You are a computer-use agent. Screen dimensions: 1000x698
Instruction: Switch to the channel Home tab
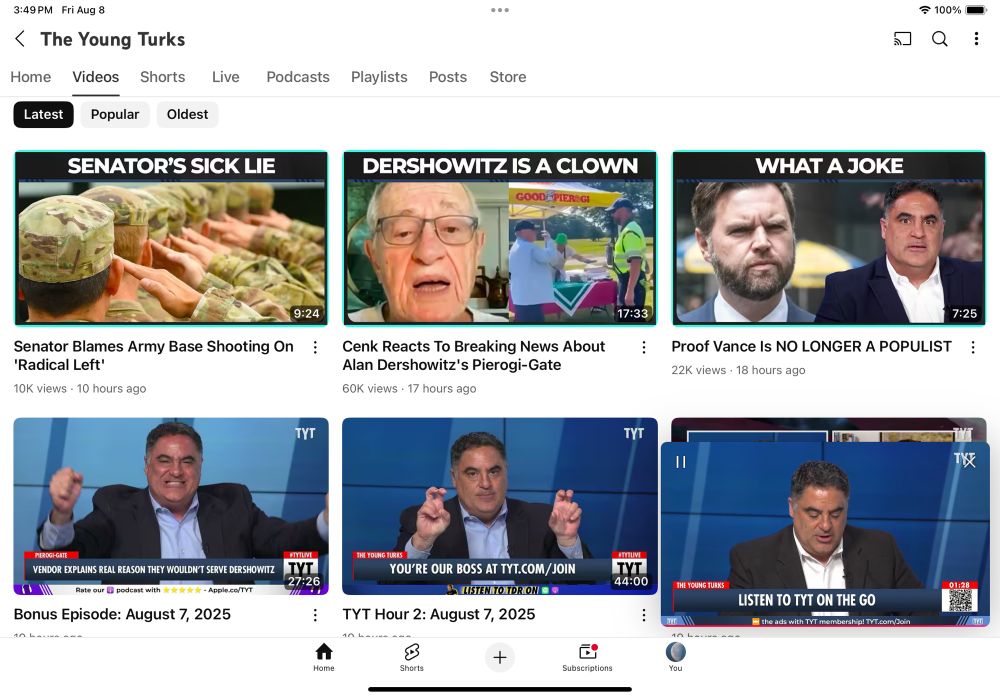click(x=31, y=77)
